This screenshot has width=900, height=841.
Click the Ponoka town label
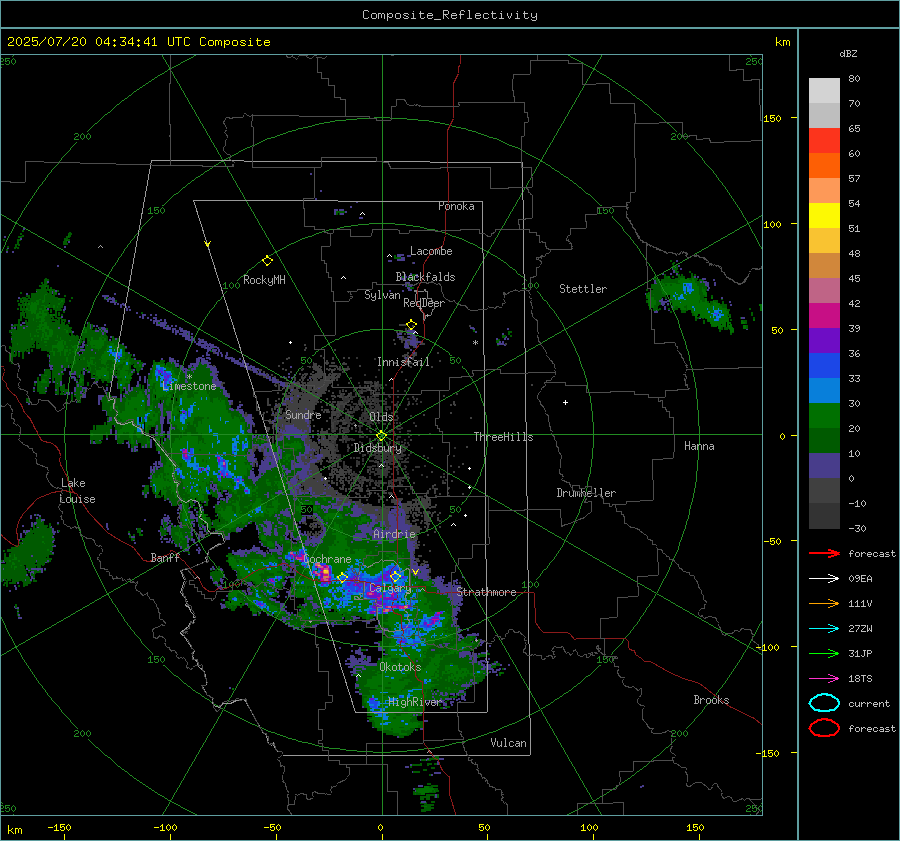coord(456,206)
